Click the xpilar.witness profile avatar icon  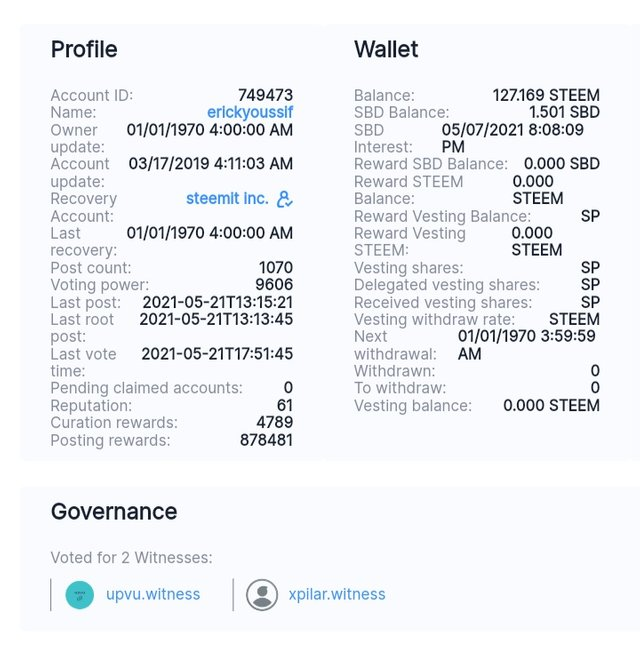click(262, 595)
